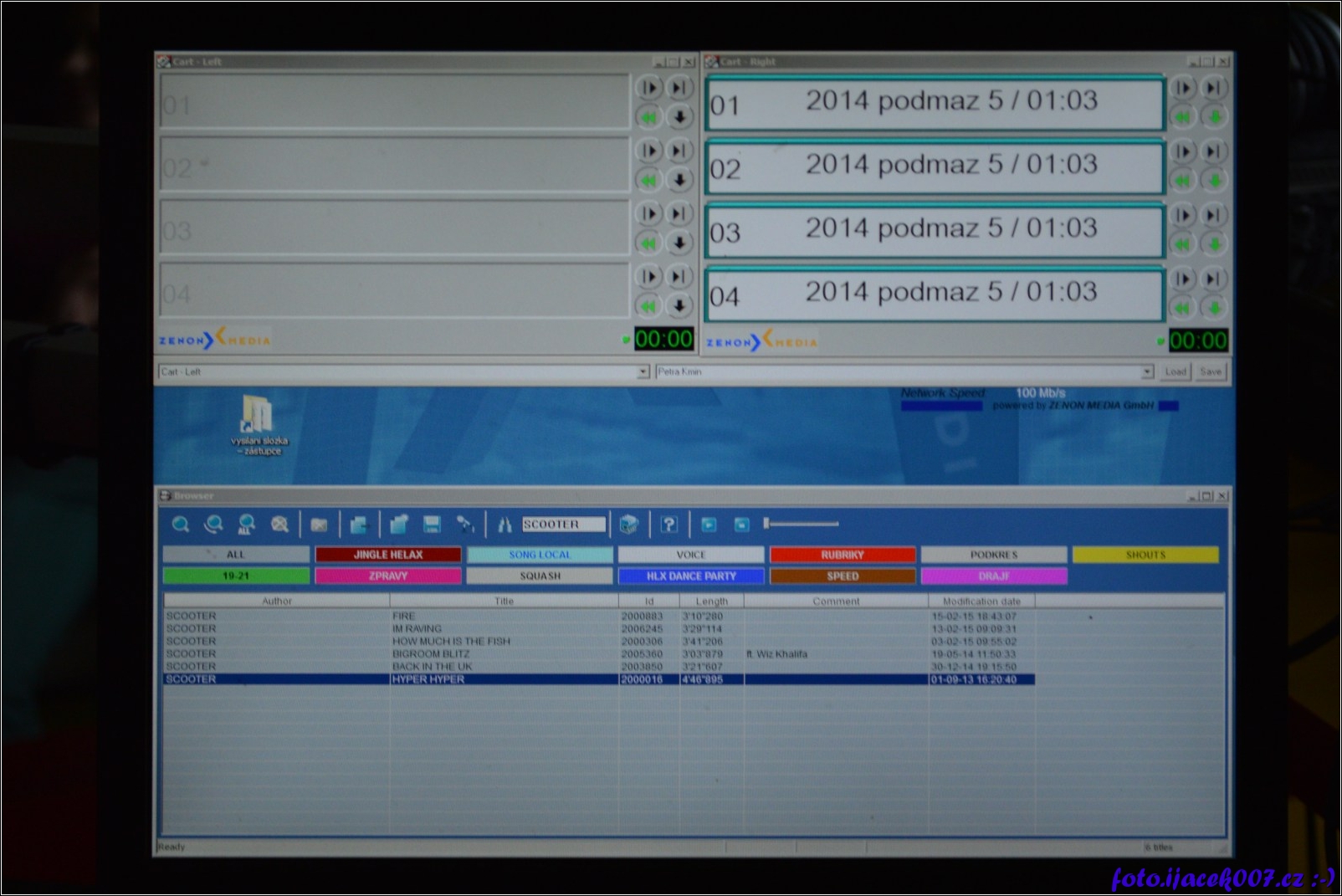The width and height of the screenshot is (1342, 896).
Task: Click the floppy disk save icon in Browser
Action: 432,525
